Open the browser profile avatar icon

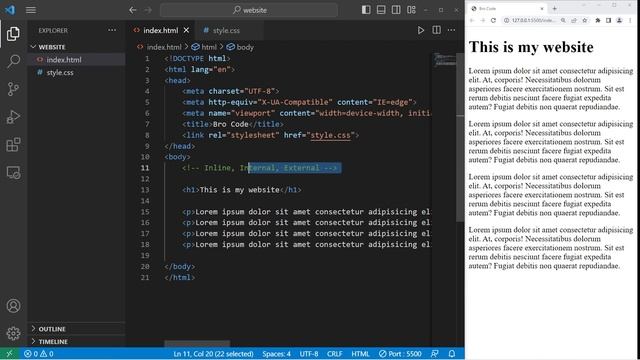(619, 20)
